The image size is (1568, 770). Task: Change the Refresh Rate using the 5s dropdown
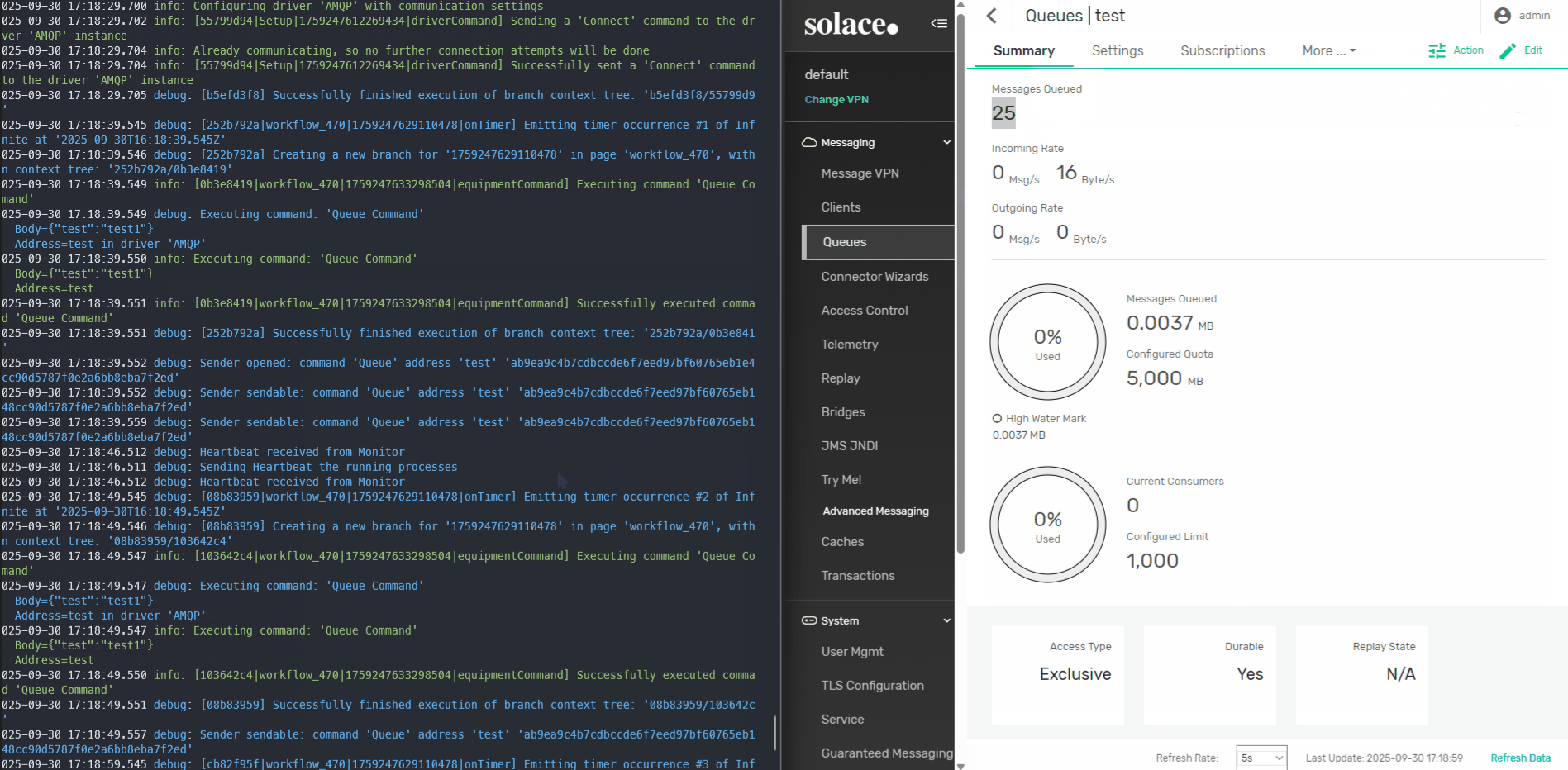1261,758
